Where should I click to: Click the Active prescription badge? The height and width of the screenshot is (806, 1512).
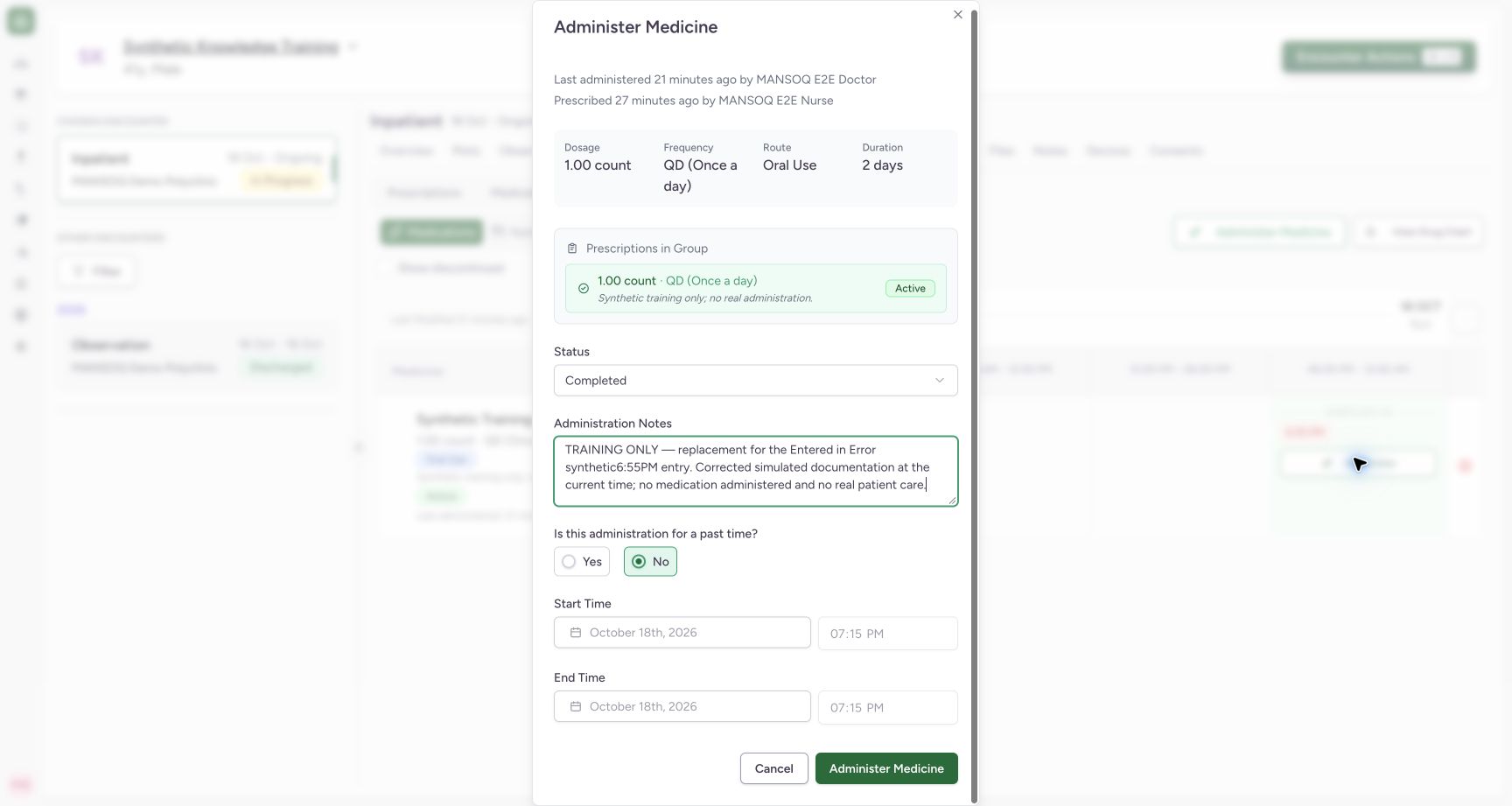(910, 288)
